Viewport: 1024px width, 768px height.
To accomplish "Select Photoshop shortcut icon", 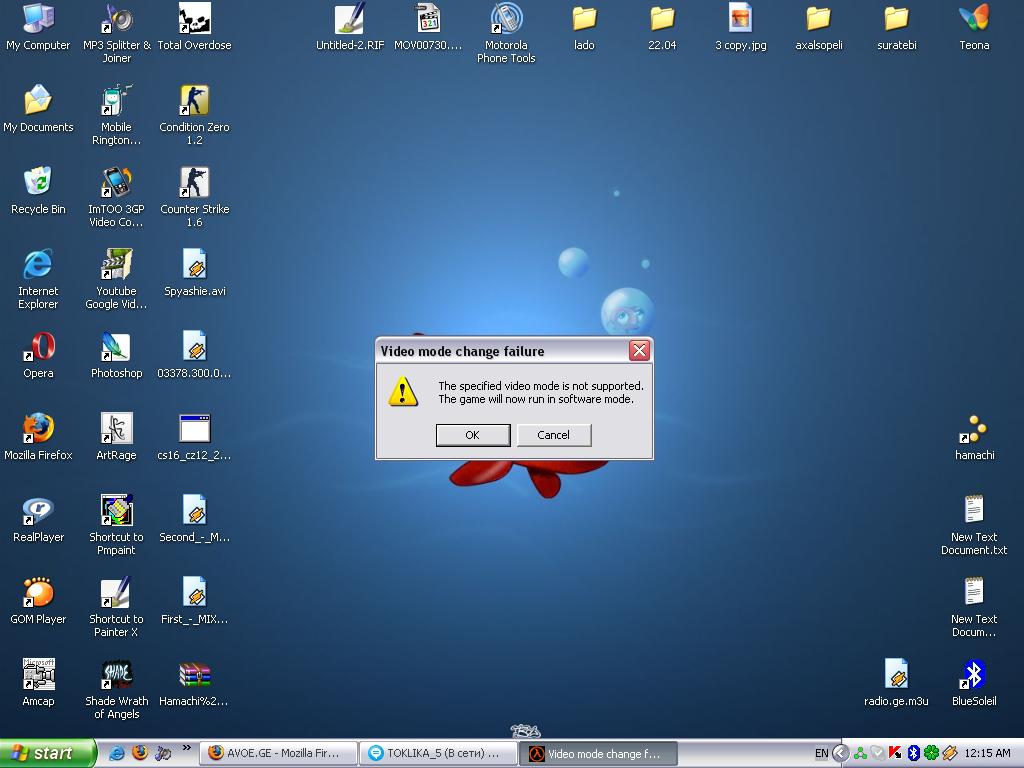I will click(116, 355).
